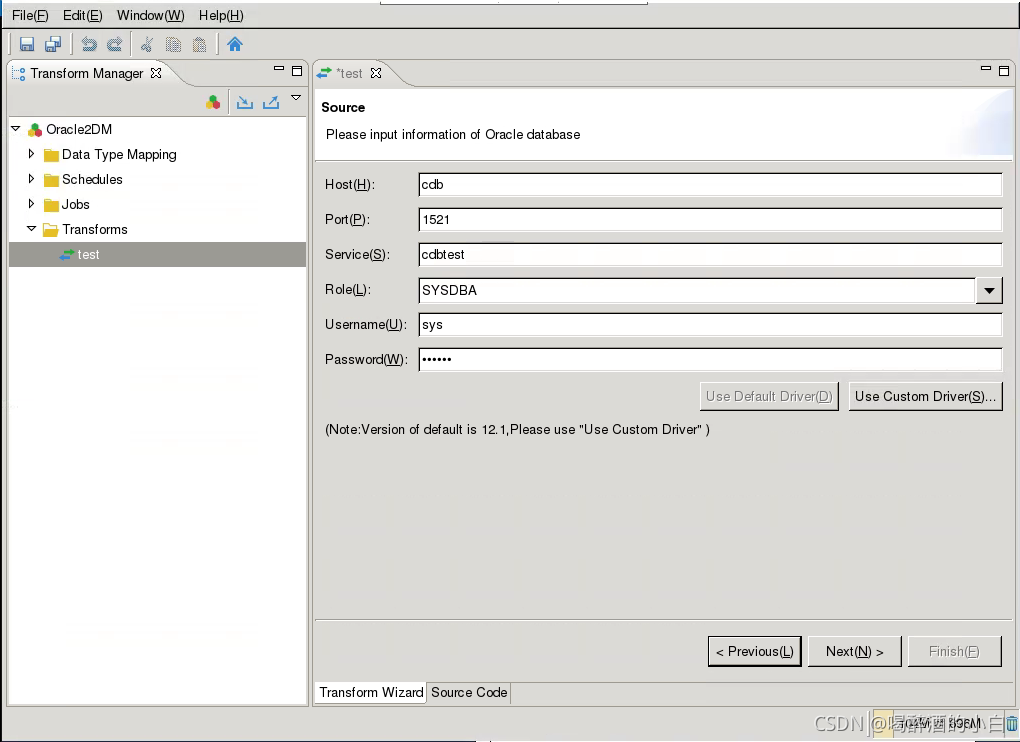Click the memory usage heap indicator

pyautogui.click(x=939, y=723)
